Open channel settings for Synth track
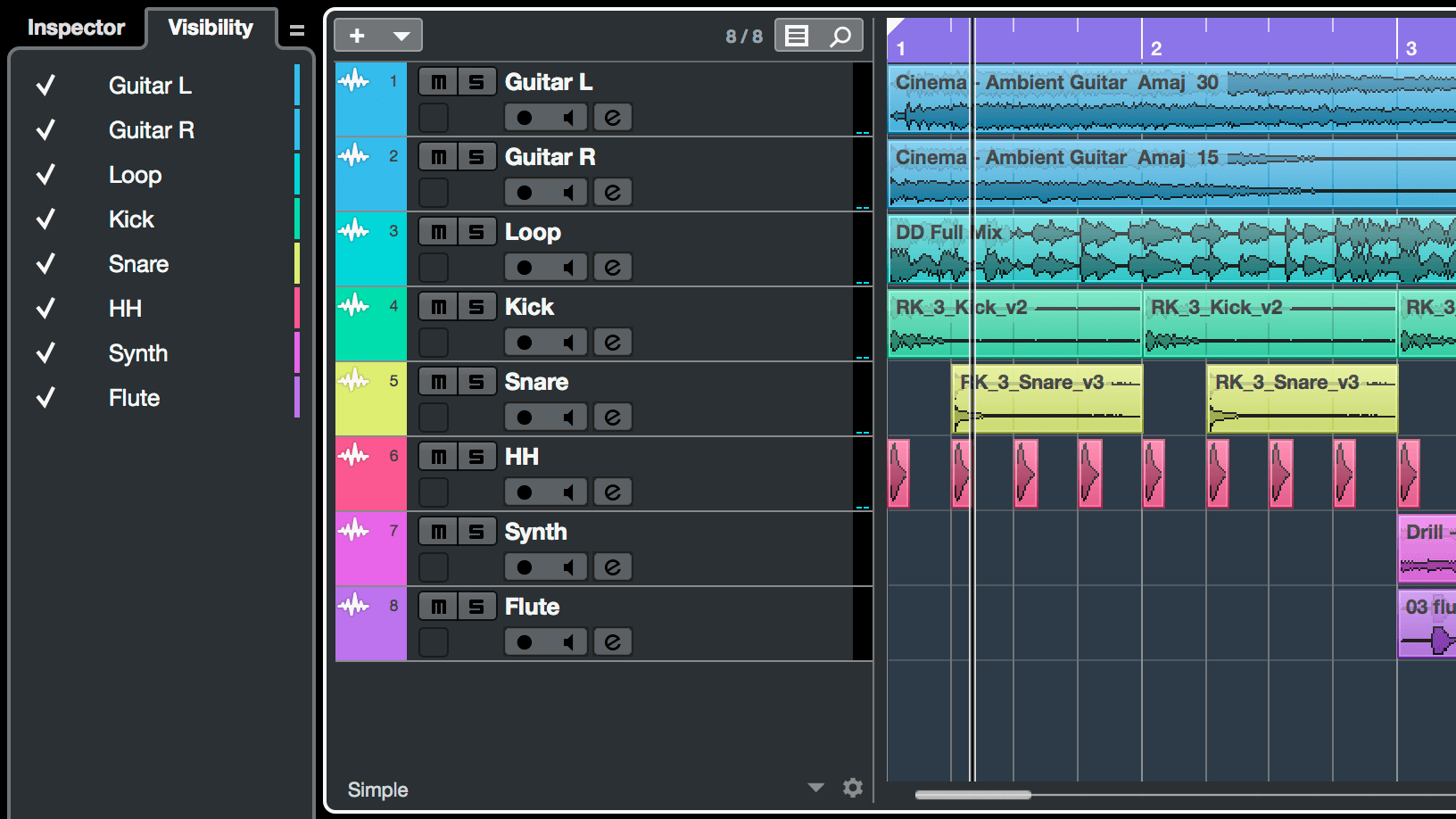1456x819 pixels. 612,567
